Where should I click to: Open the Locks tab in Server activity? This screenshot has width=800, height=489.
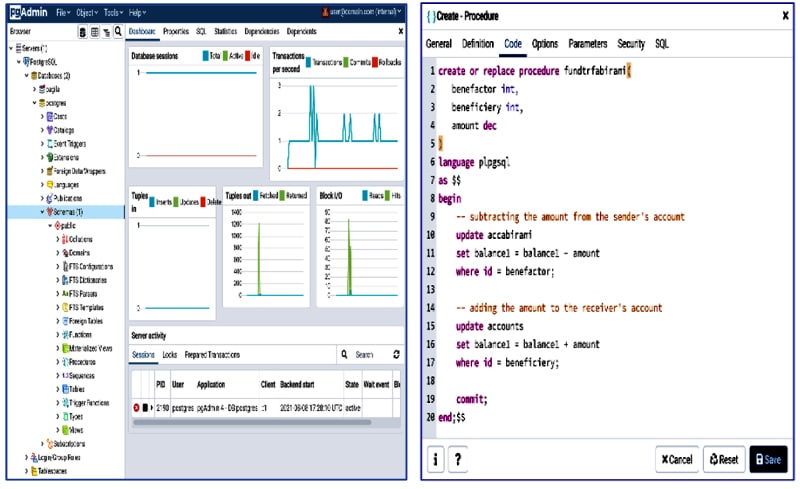170,355
